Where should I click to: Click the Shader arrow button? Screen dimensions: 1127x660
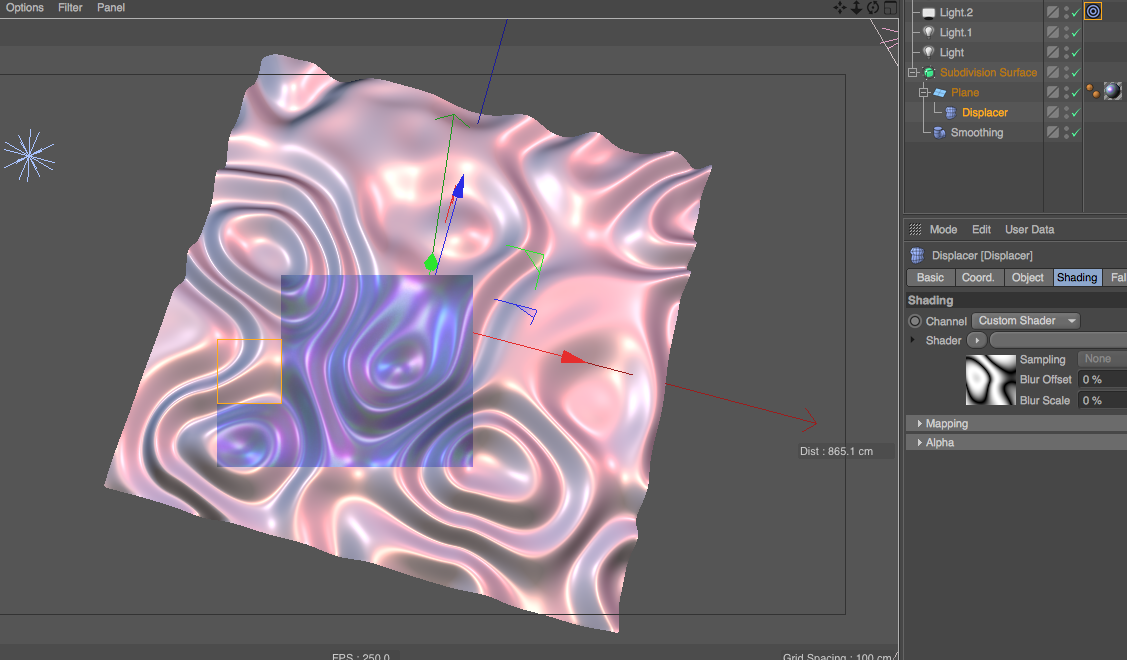pos(976,341)
